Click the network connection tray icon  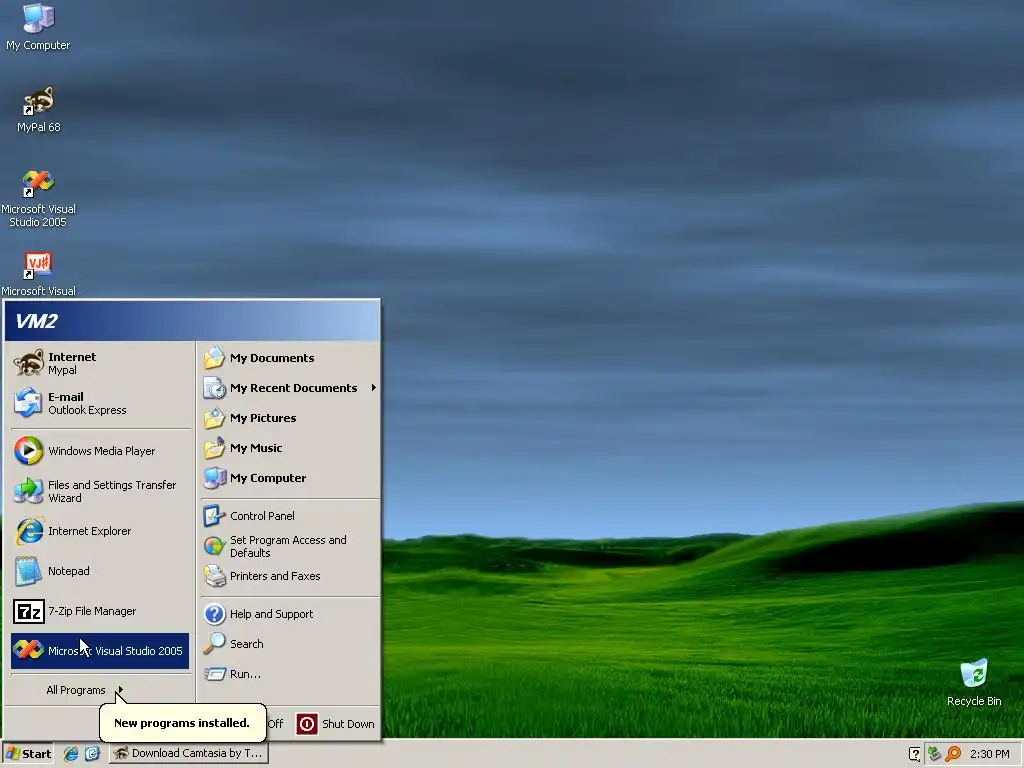pos(935,754)
